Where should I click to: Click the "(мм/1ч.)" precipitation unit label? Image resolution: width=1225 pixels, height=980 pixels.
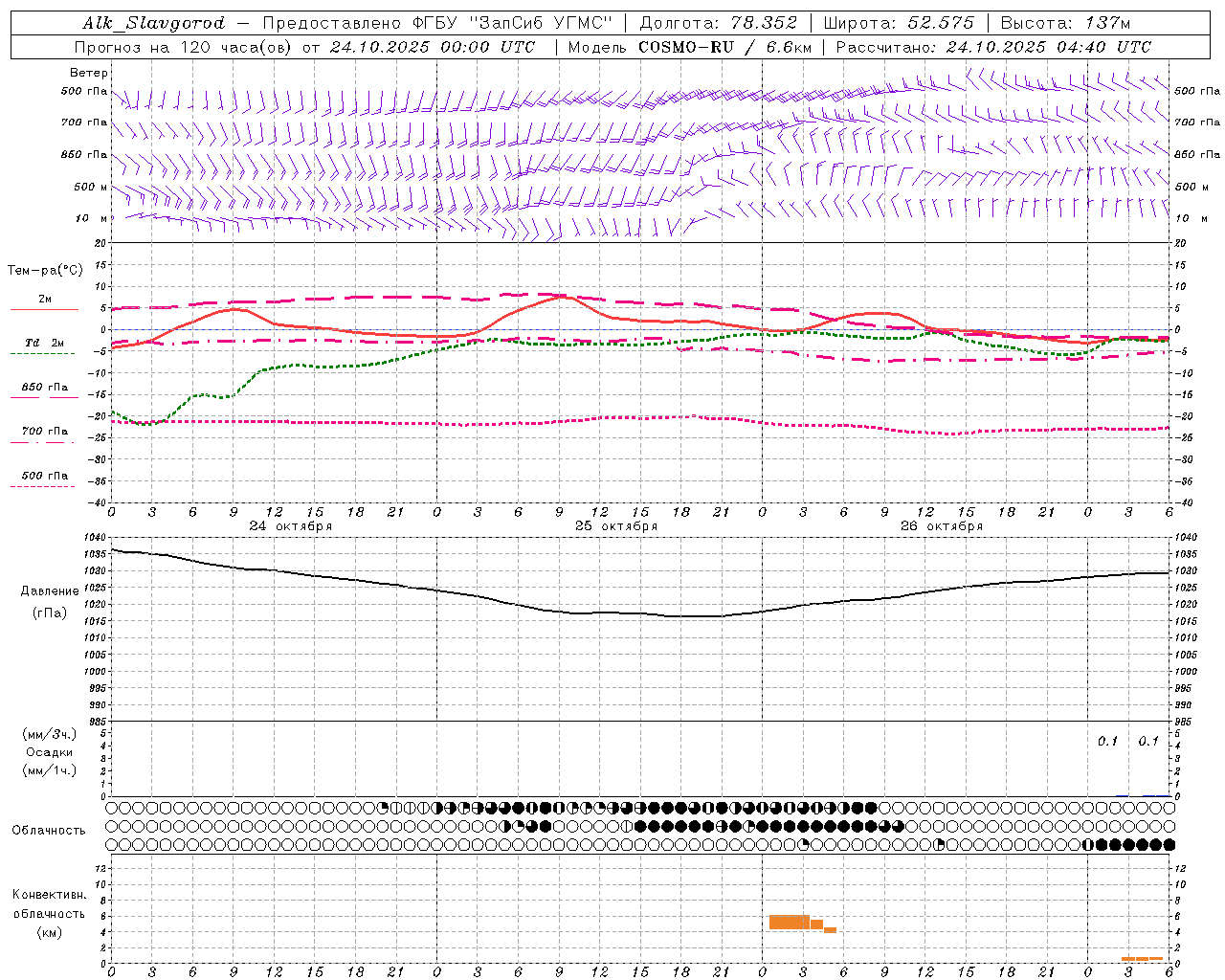tap(50, 770)
